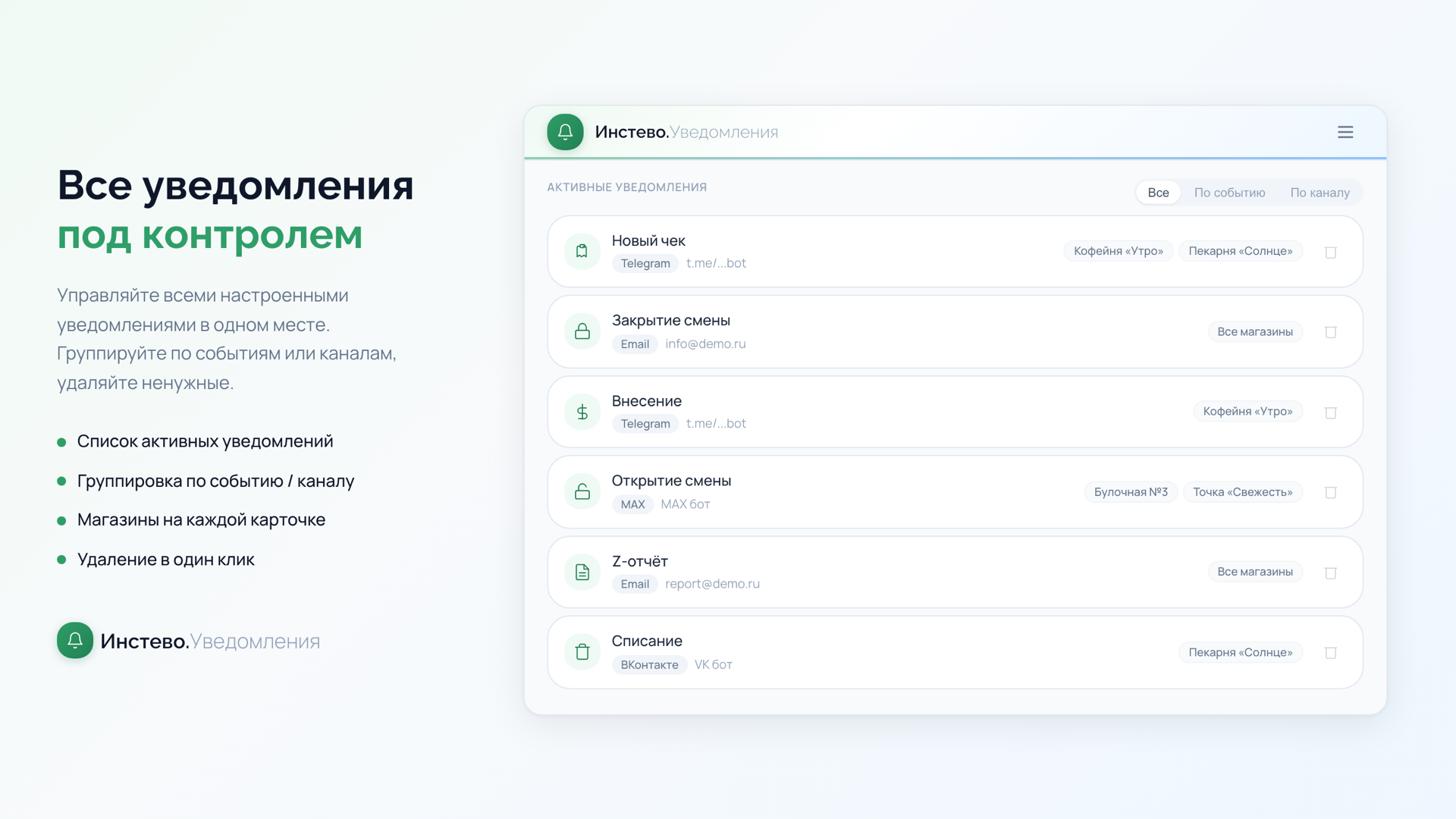Click the Telegram channel badge on Внесение
The image size is (1456, 819).
[x=645, y=424]
